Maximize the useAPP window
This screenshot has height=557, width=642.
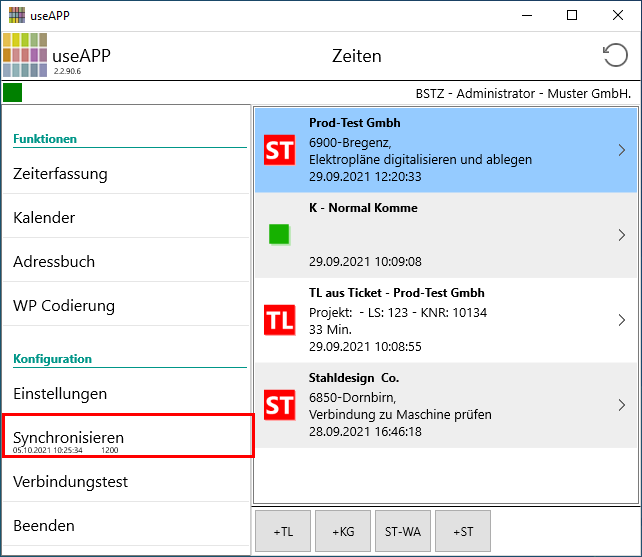[x=572, y=15]
